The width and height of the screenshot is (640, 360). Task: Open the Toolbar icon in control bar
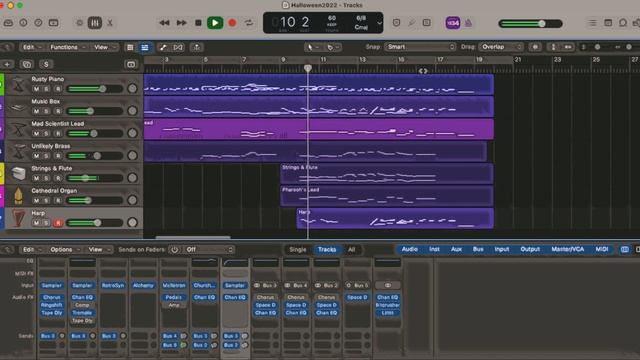pyautogui.click(x=53, y=23)
